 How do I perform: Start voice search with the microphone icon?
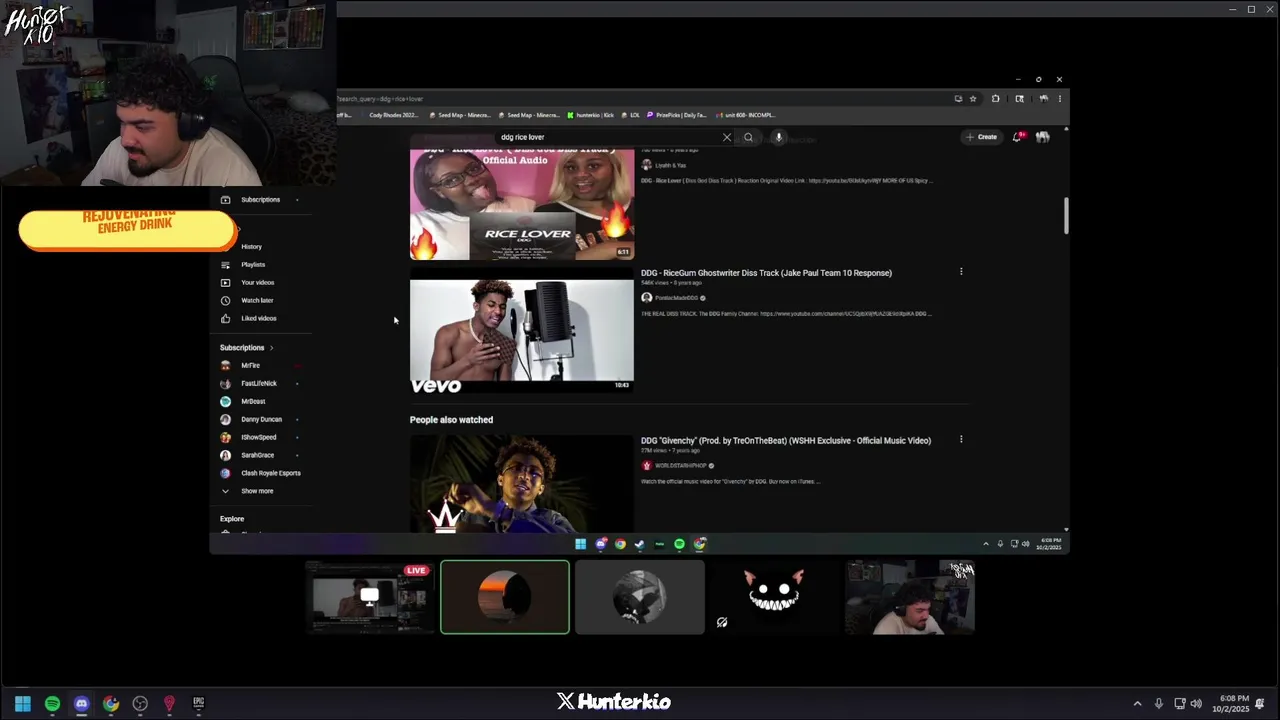(778, 137)
